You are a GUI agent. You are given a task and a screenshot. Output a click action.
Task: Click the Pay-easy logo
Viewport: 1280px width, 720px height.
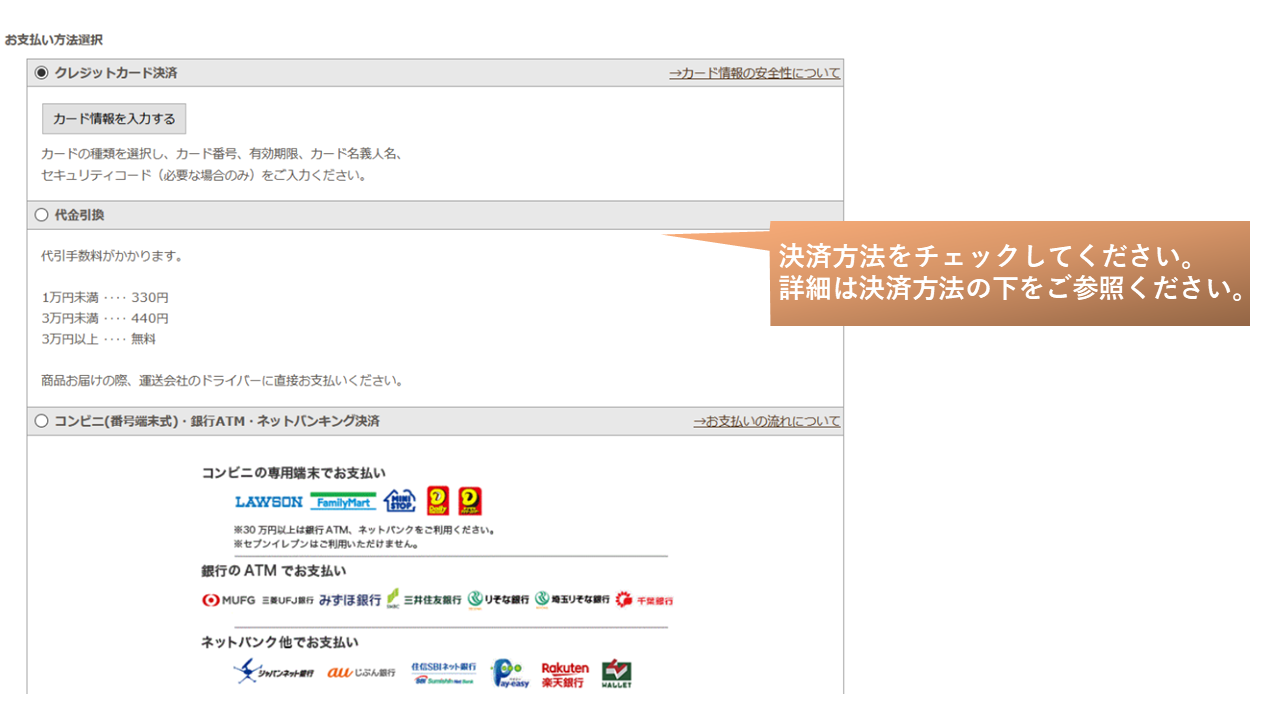click(511, 673)
